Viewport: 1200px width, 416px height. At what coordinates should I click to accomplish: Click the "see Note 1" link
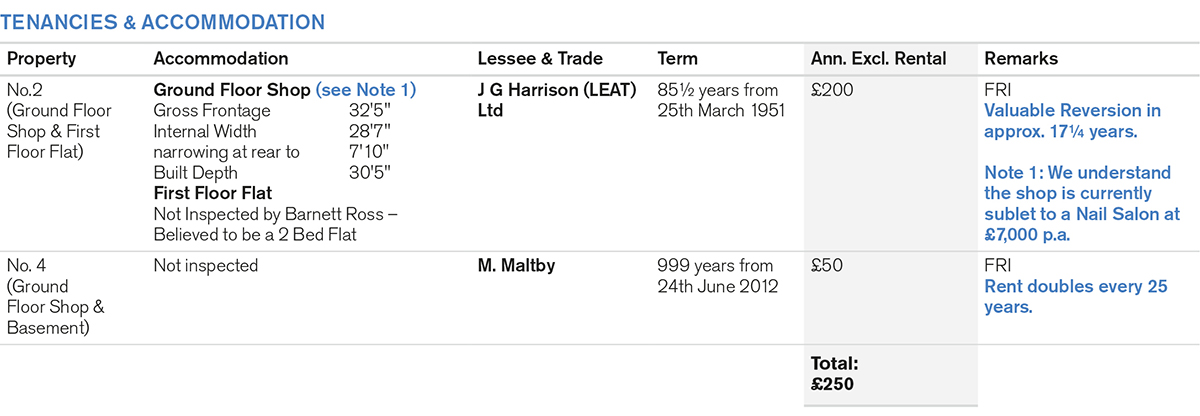pyautogui.click(x=366, y=90)
